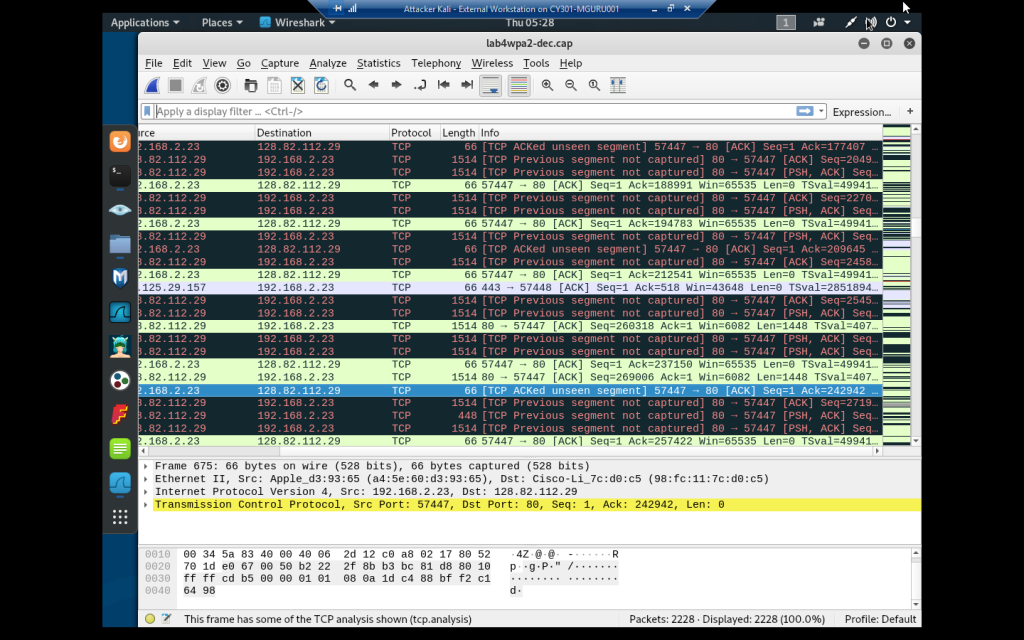This screenshot has width=1024, height=640.
Task: Close this capture file using toolbar X icon
Action: (298, 86)
